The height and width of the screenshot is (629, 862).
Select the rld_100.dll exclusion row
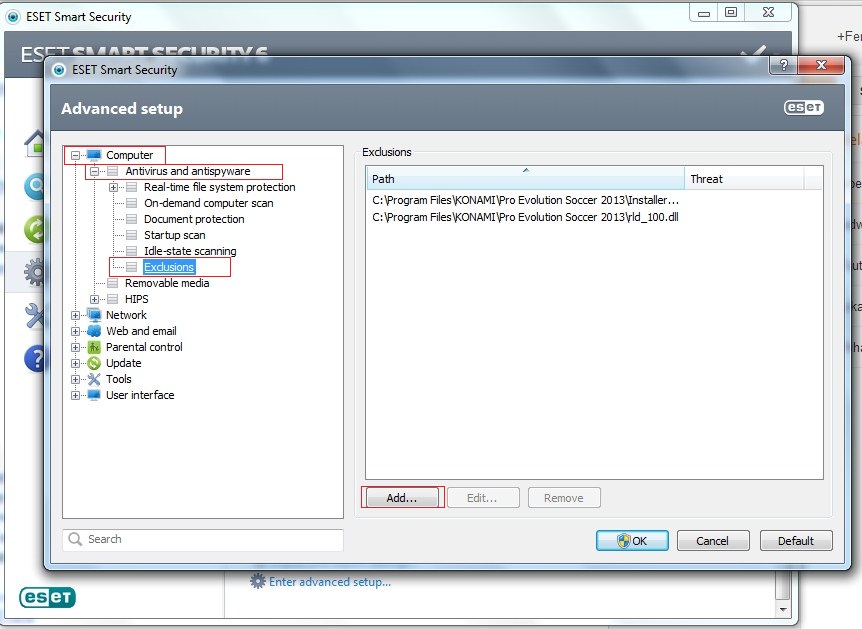(x=526, y=217)
